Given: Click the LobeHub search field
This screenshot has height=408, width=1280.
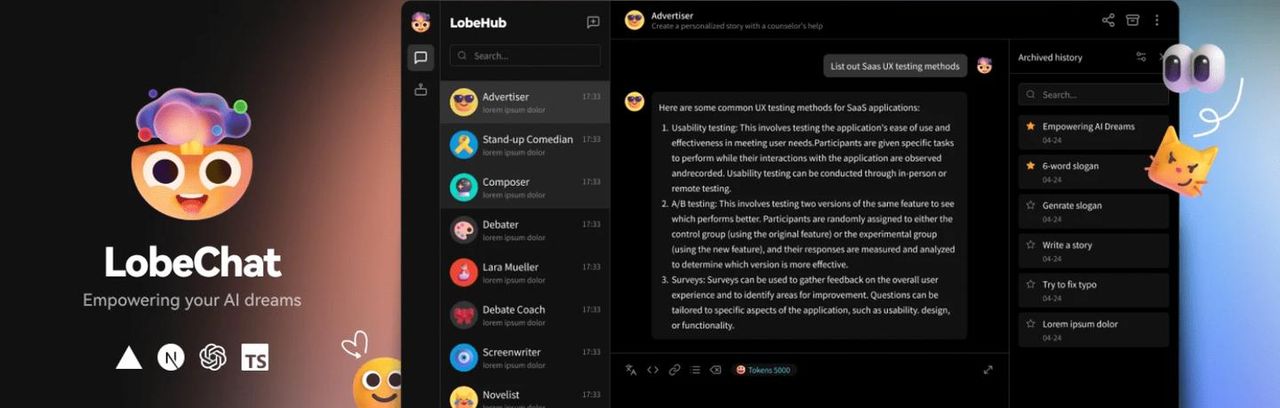Looking at the screenshot, I should [525, 56].
